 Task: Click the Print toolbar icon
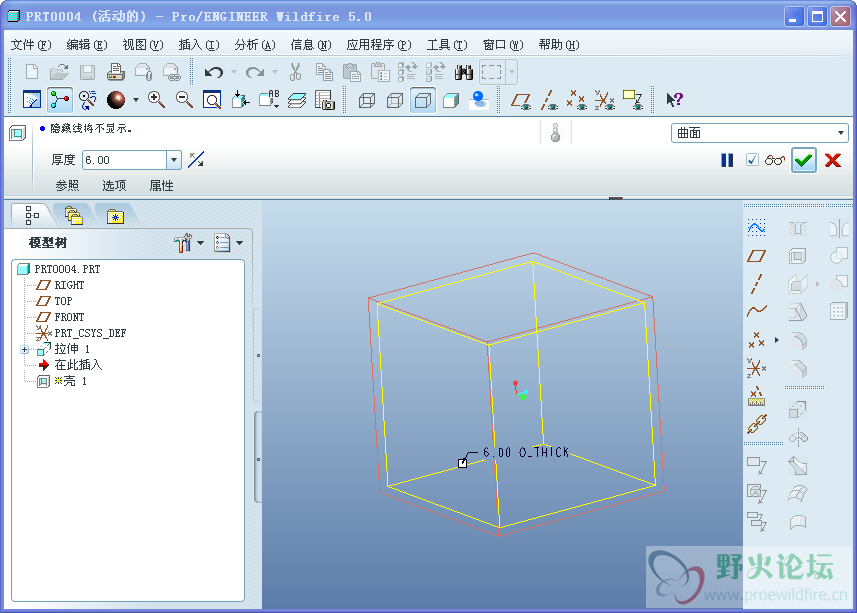click(x=115, y=72)
